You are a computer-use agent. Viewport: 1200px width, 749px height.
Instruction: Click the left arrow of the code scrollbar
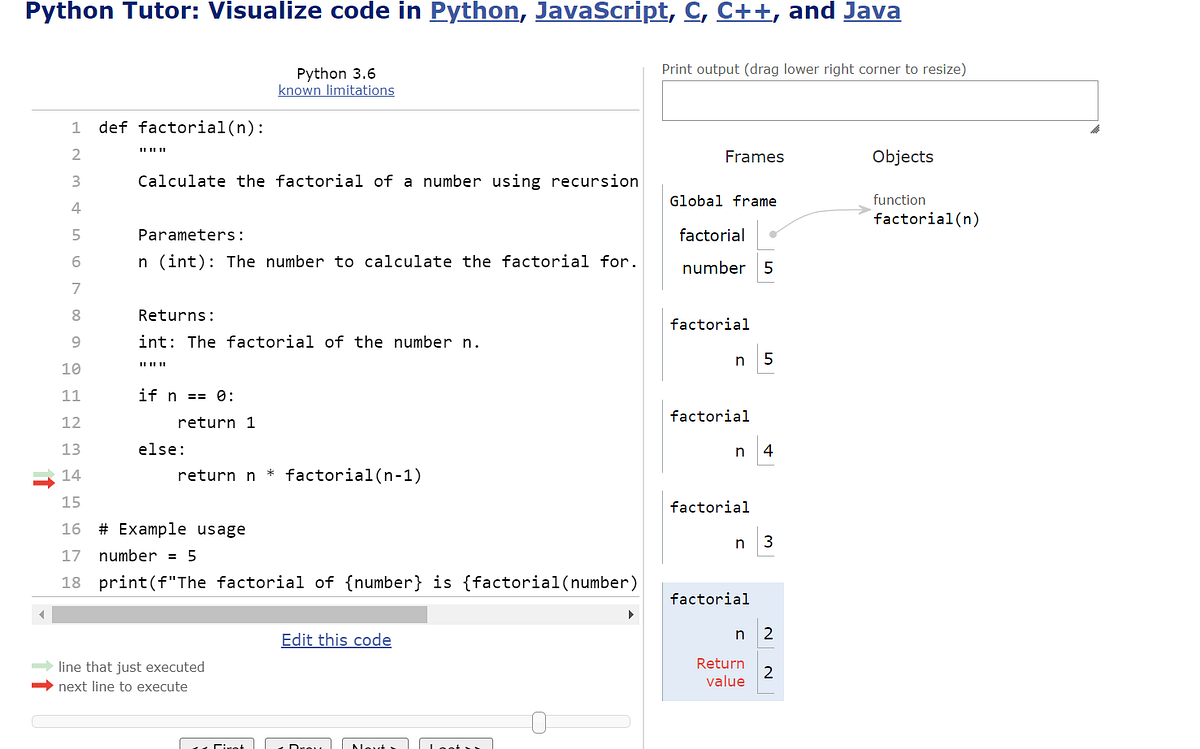[39, 613]
